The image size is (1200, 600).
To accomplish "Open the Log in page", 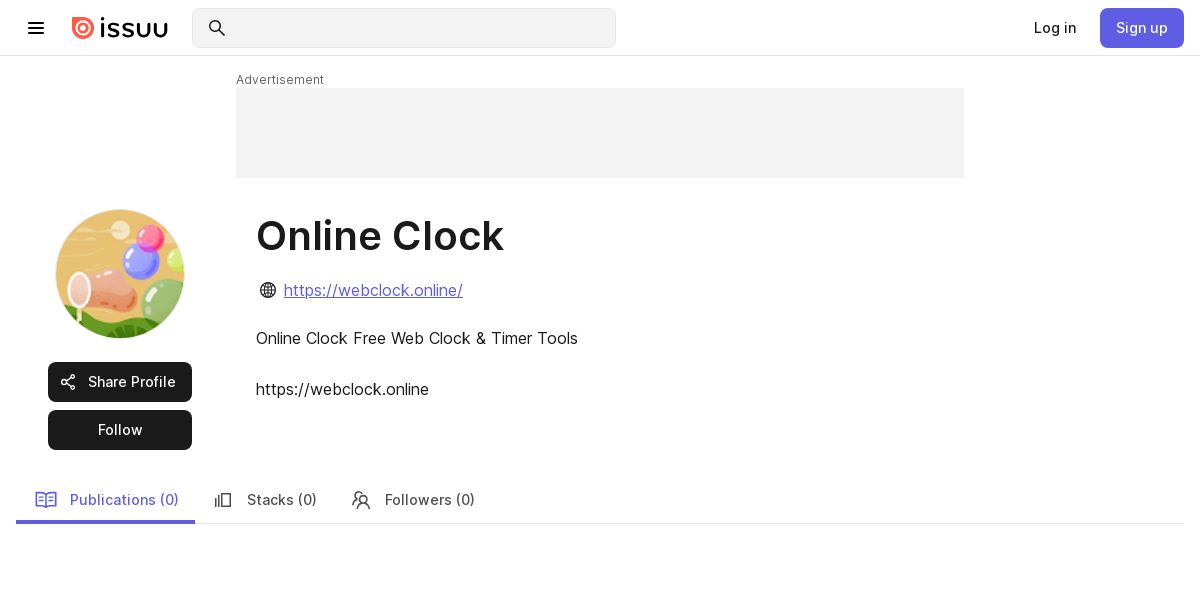I will pos(1055,28).
